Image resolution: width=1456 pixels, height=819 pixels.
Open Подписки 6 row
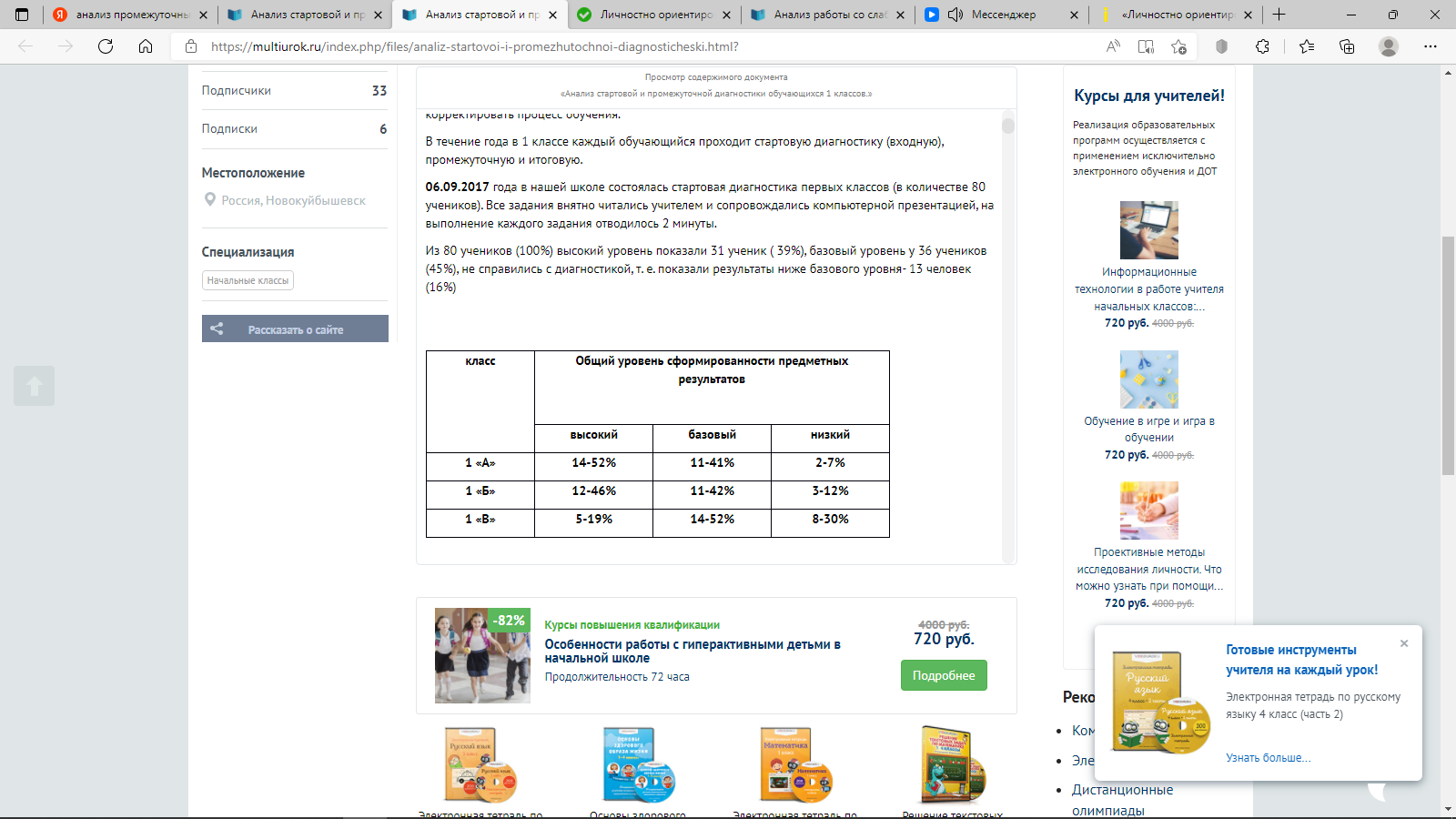[295, 128]
